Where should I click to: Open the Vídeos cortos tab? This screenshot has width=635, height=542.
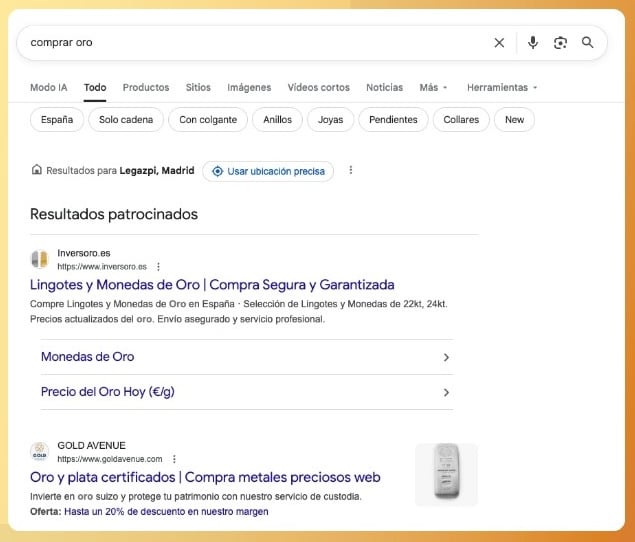[319, 87]
